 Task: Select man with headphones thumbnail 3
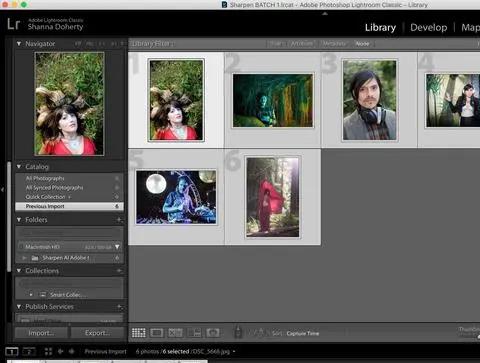[x=369, y=100]
